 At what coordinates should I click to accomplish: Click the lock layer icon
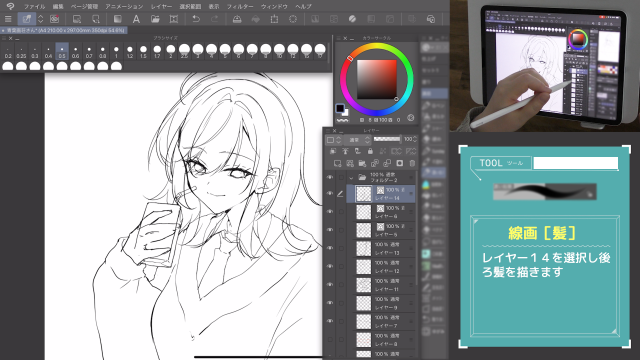370,151
